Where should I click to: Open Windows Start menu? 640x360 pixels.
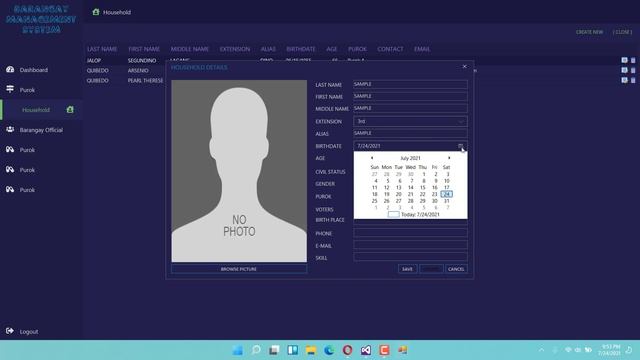(238, 350)
